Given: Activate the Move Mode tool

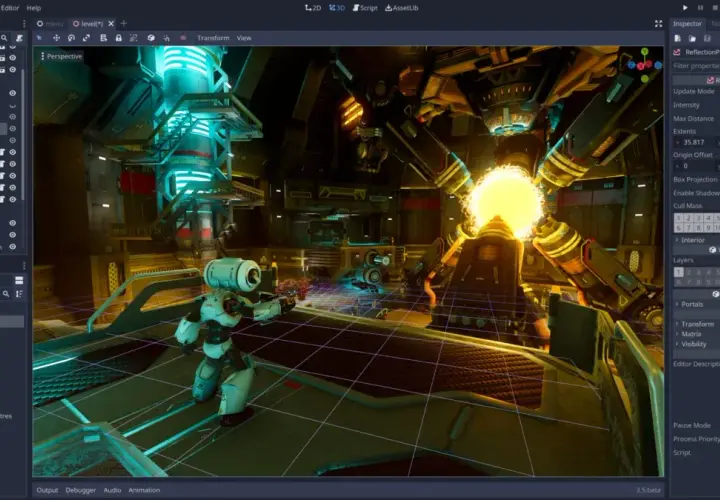Looking at the screenshot, I should tap(56, 38).
